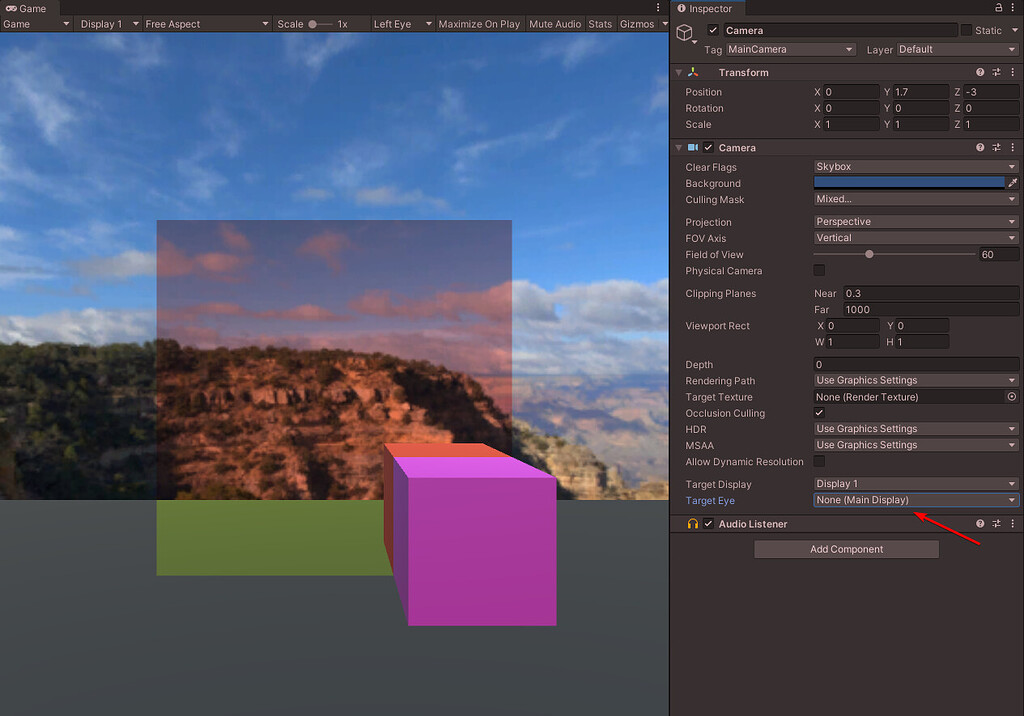Click the Target Texture object picker icon
Viewport: 1024px width, 716px height.
[1010, 396]
